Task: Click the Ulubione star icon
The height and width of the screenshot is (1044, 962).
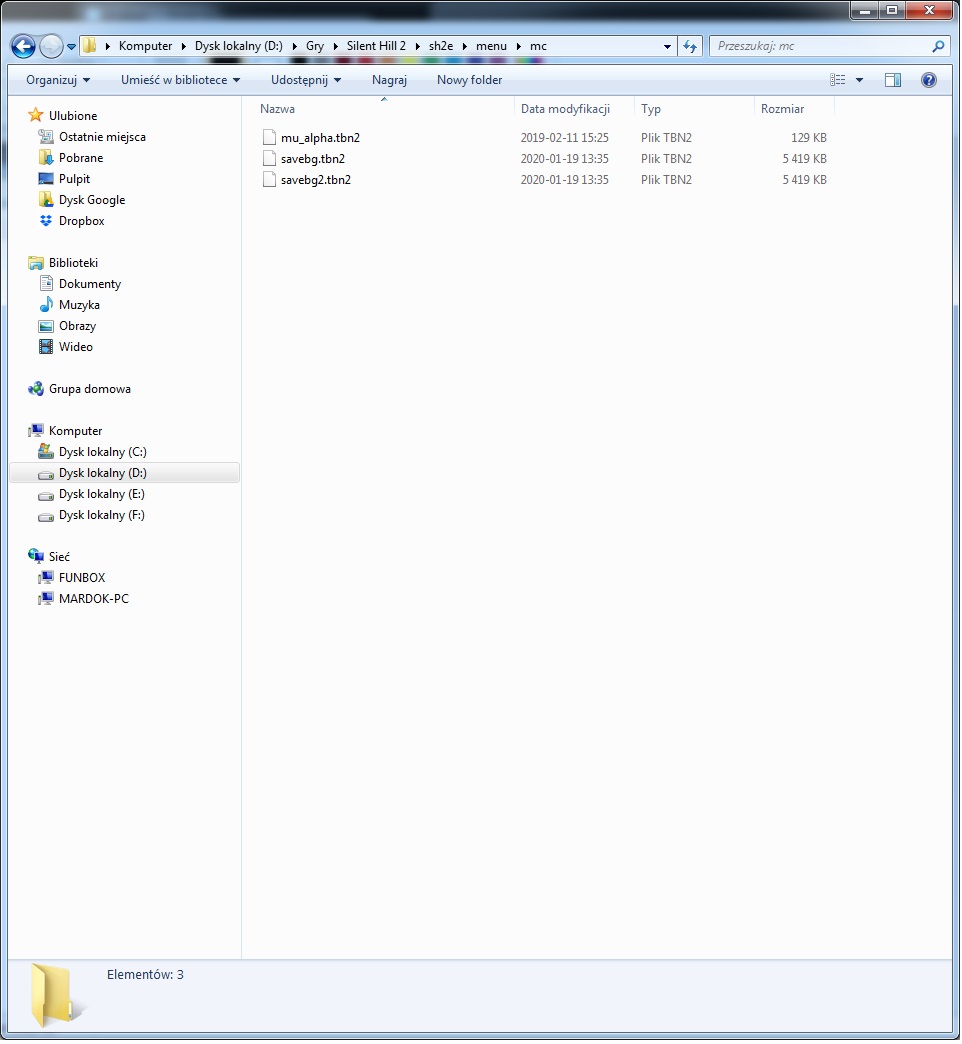Action: click(35, 116)
